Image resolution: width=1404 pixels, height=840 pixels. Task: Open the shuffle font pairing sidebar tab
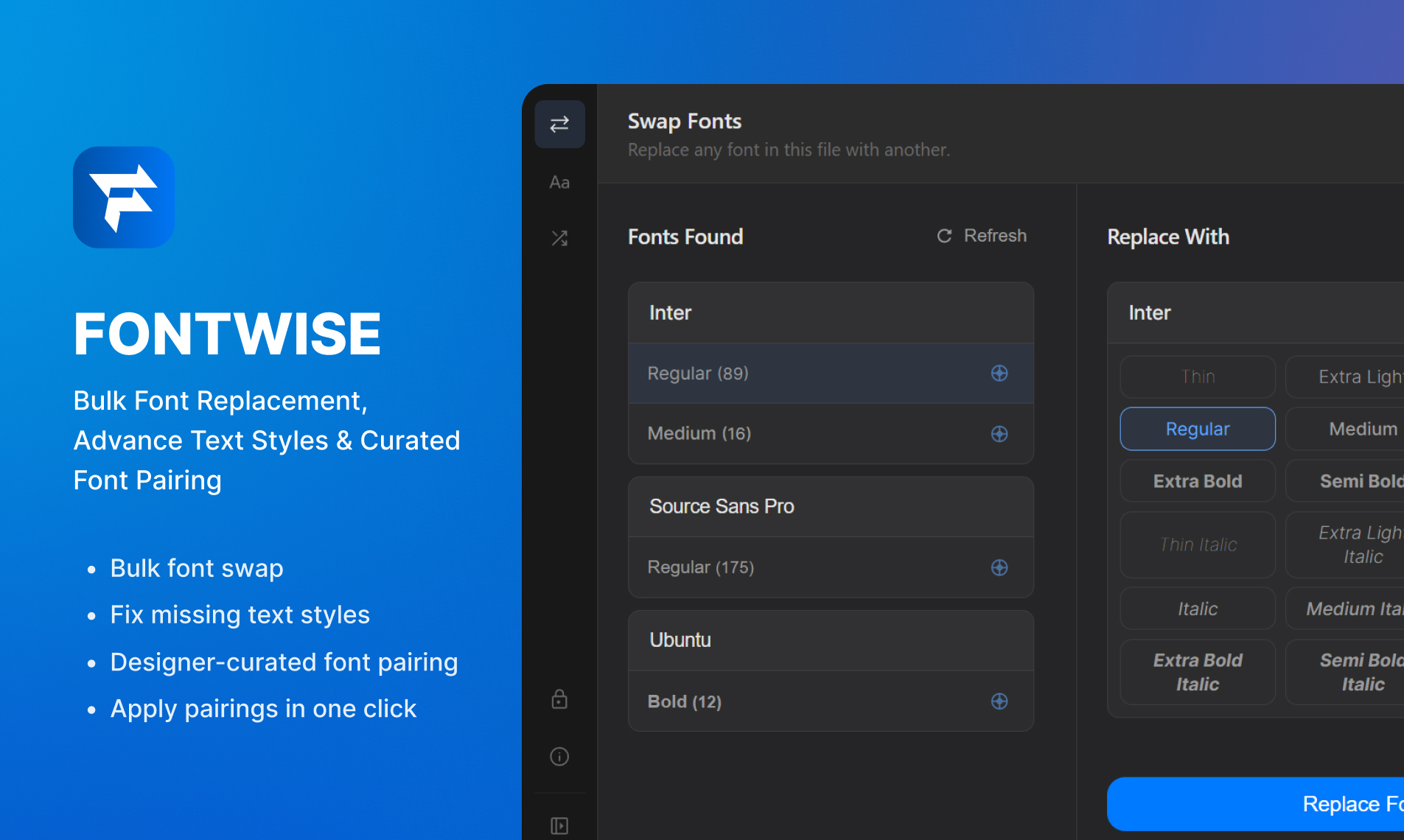tap(559, 238)
